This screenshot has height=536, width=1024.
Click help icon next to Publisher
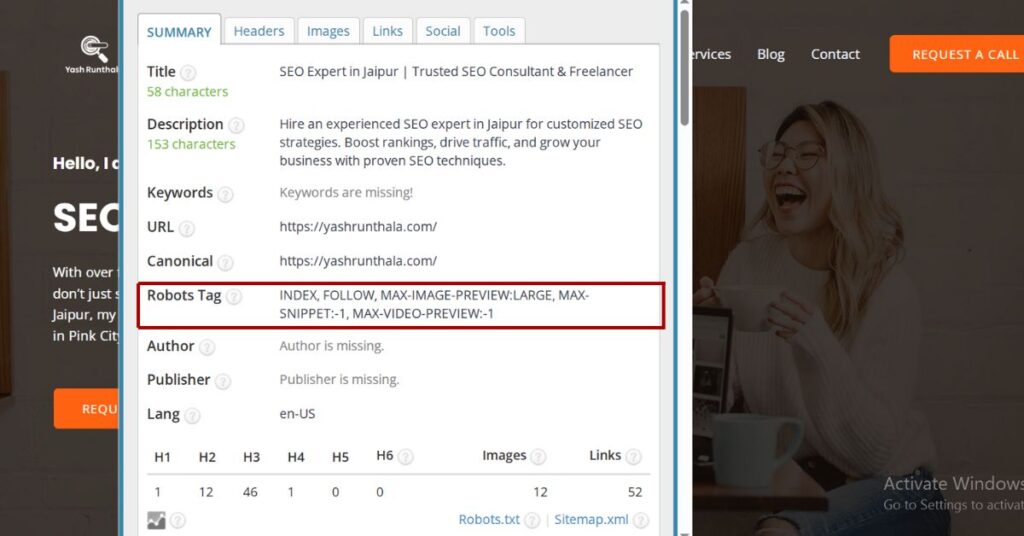(x=223, y=381)
